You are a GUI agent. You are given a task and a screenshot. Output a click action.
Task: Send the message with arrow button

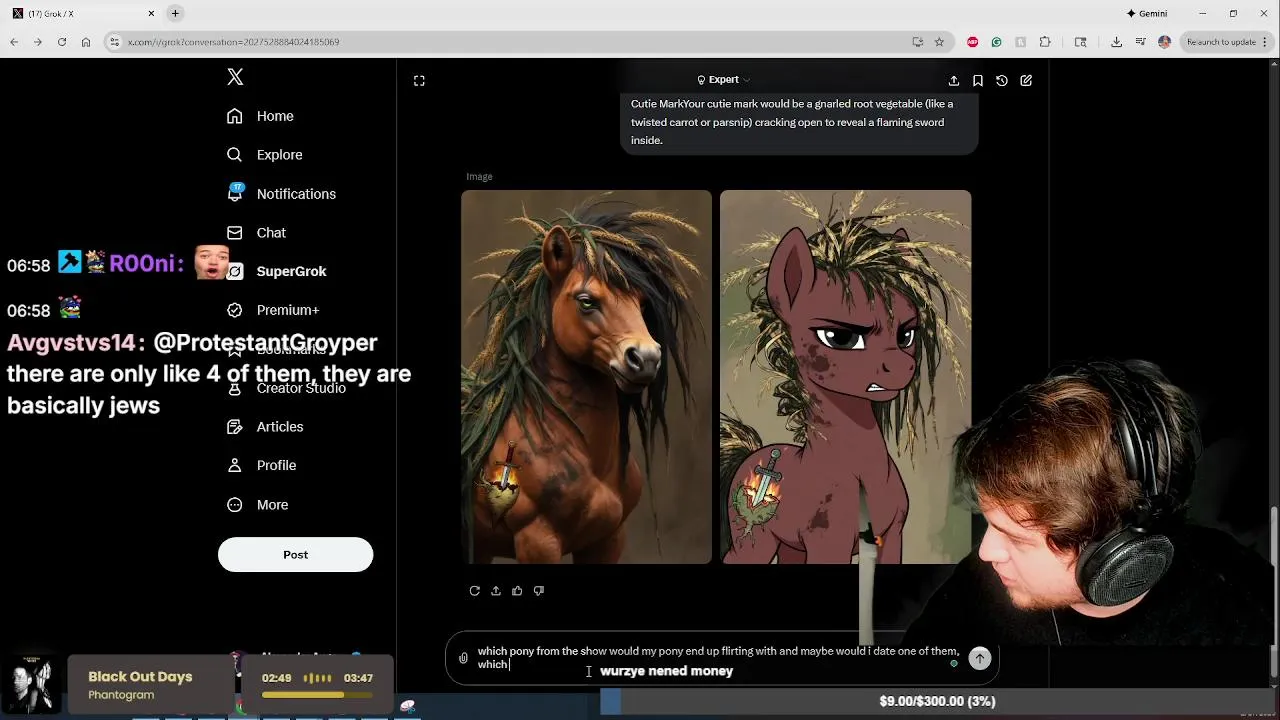click(980, 657)
